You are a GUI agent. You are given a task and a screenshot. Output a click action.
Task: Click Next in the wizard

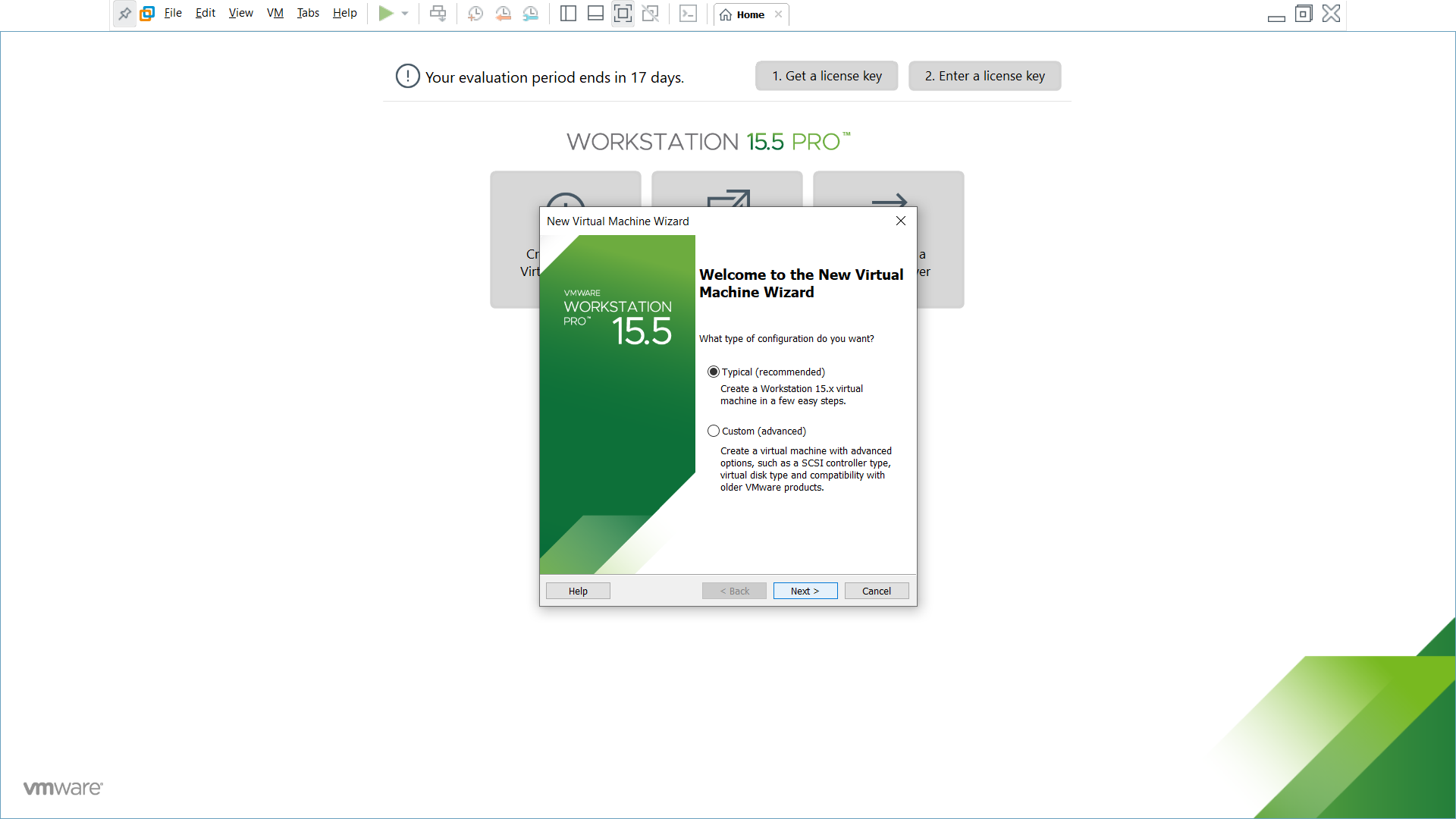[x=805, y=591]
